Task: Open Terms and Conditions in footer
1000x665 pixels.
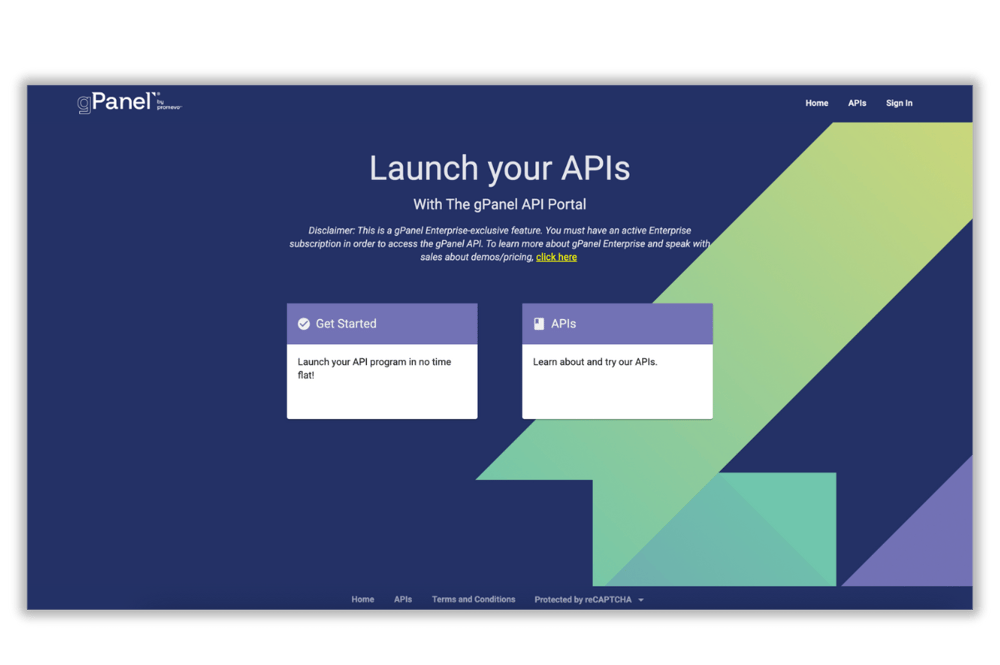Action: (x=473, y=599)
